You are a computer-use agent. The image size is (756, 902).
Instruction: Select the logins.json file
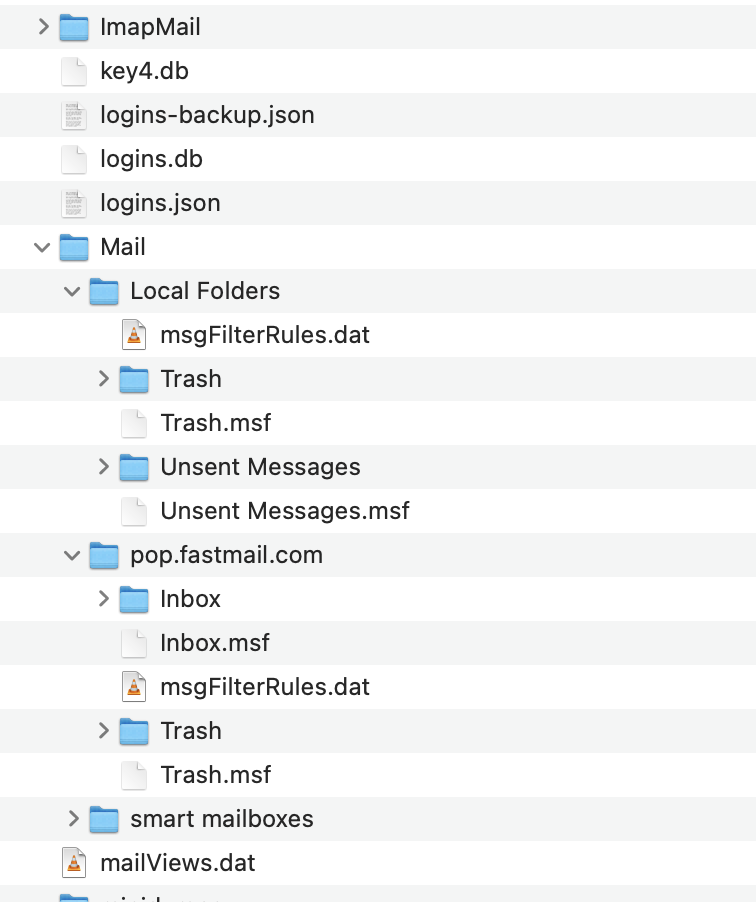[160, 203]
